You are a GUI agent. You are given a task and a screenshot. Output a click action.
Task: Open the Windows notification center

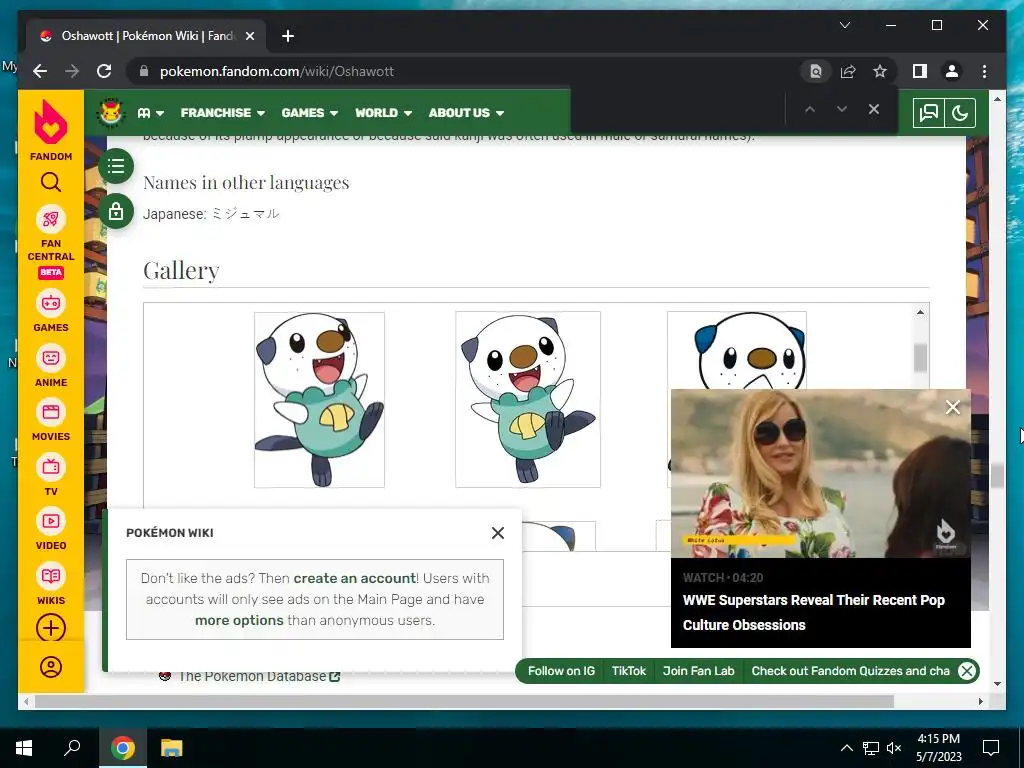991,748
